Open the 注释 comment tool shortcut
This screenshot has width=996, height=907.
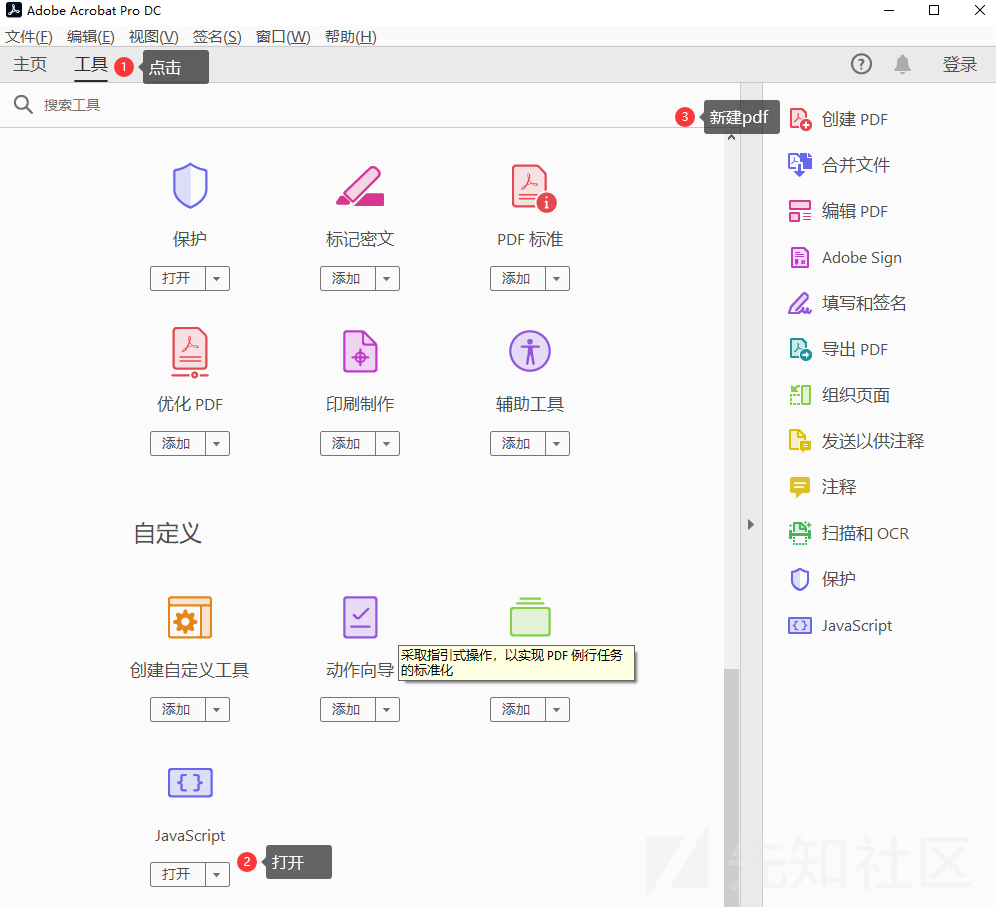point(823,487)
